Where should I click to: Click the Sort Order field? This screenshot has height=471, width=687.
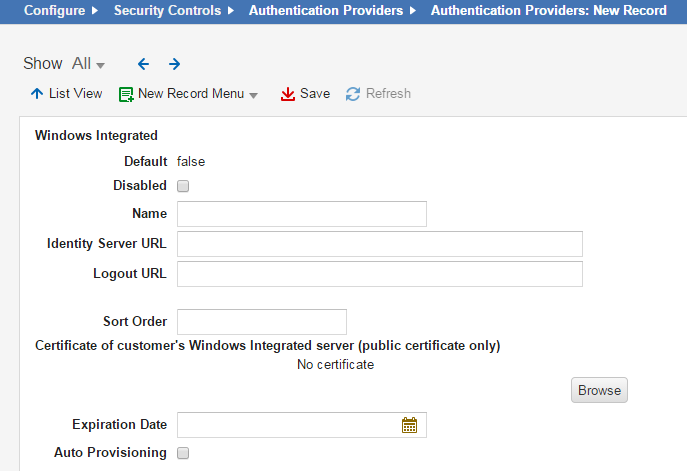click(261, 322)
